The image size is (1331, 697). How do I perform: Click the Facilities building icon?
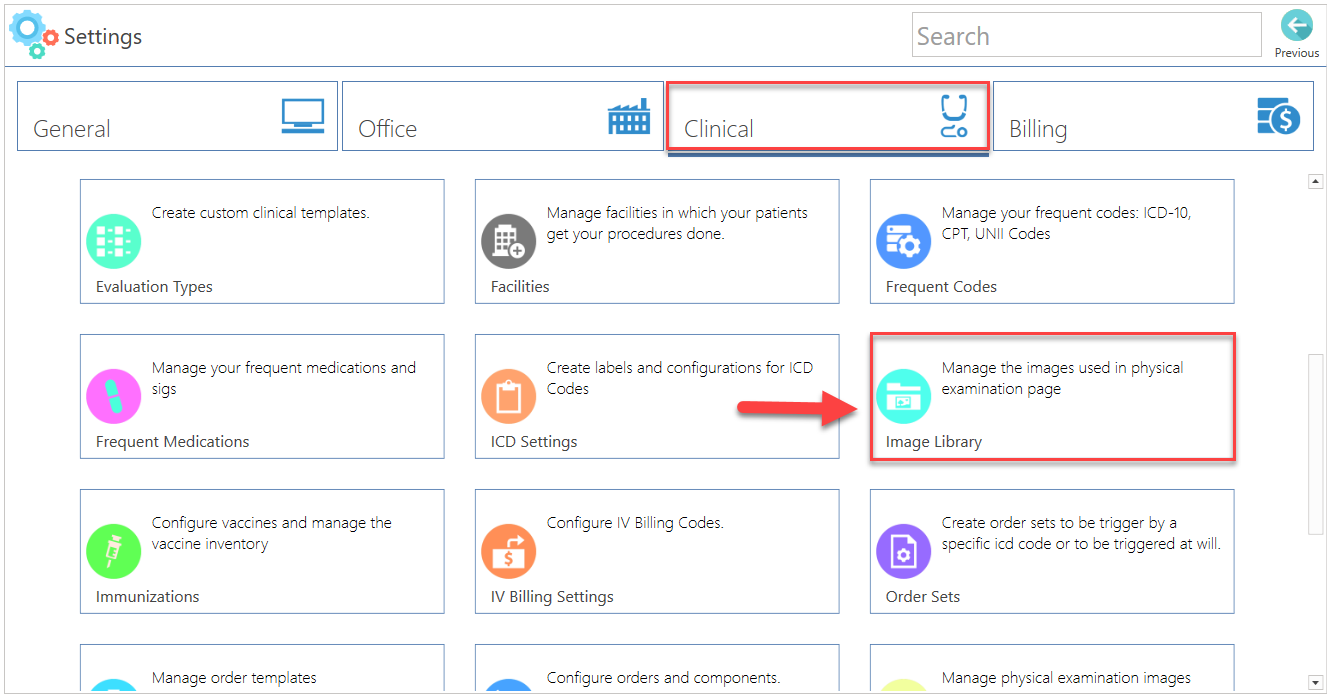click(509, 241)
